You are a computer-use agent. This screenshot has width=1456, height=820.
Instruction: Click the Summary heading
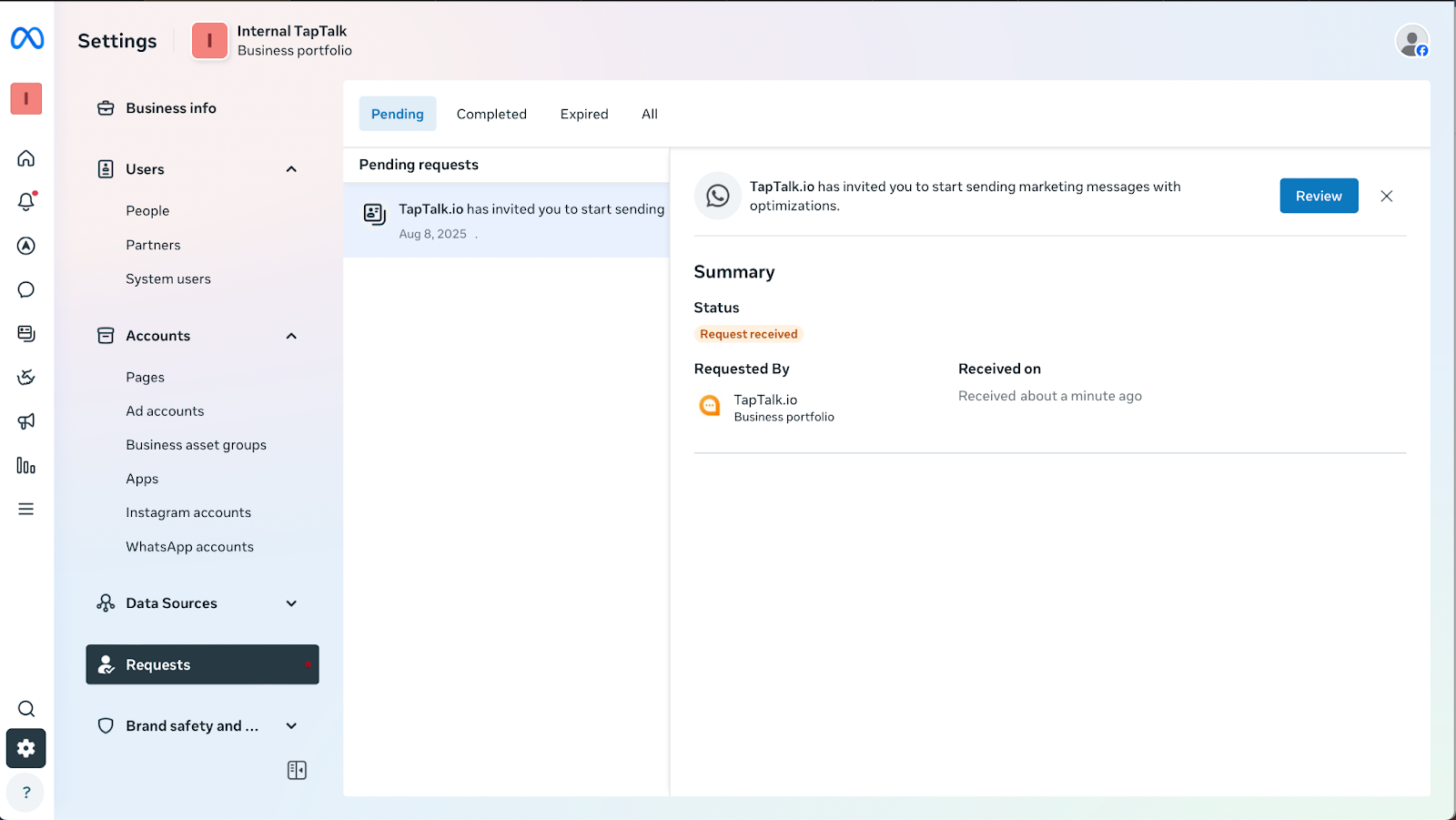click(x=734, y=272)
